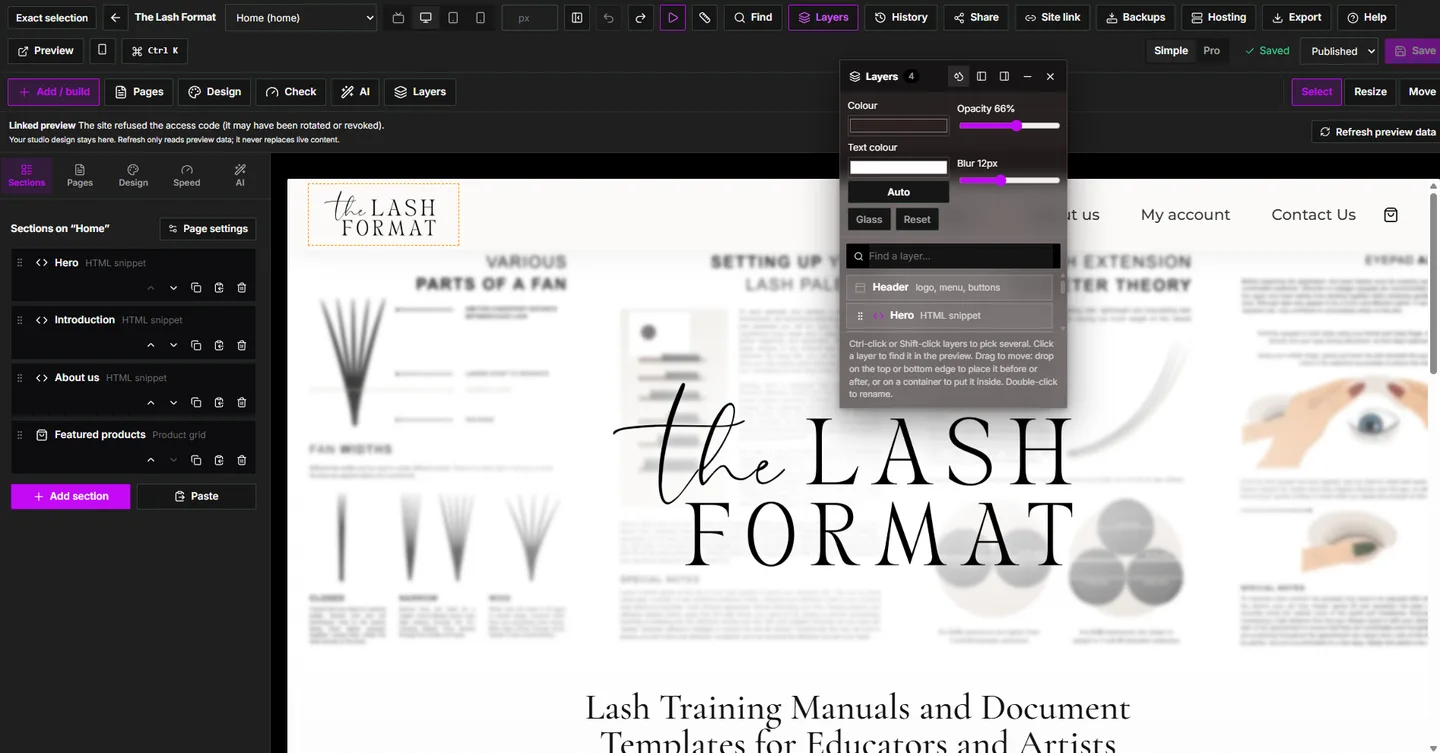Select the ruler measure tool icon
Image resolution: width=1440 pixels, height=753 pixels.
point(705,17)
